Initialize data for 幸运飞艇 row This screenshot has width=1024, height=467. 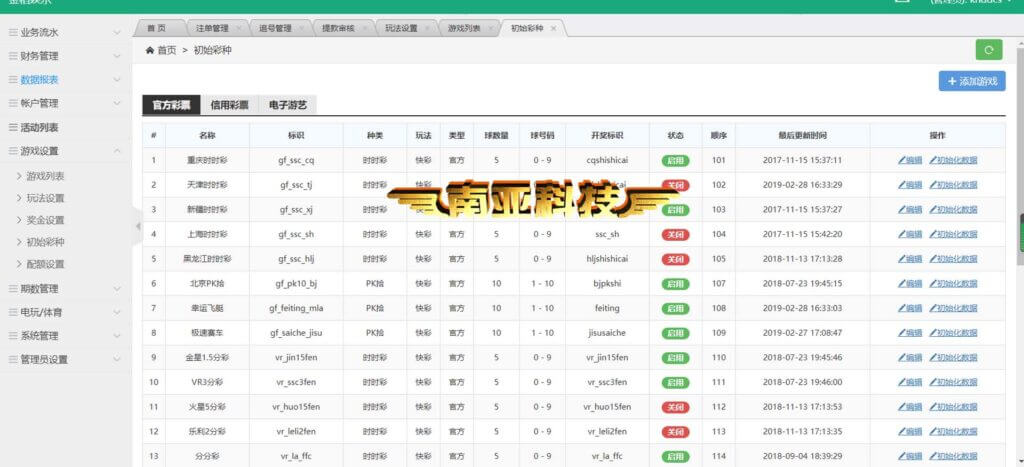pyautogui.click(x=953, y=308)
